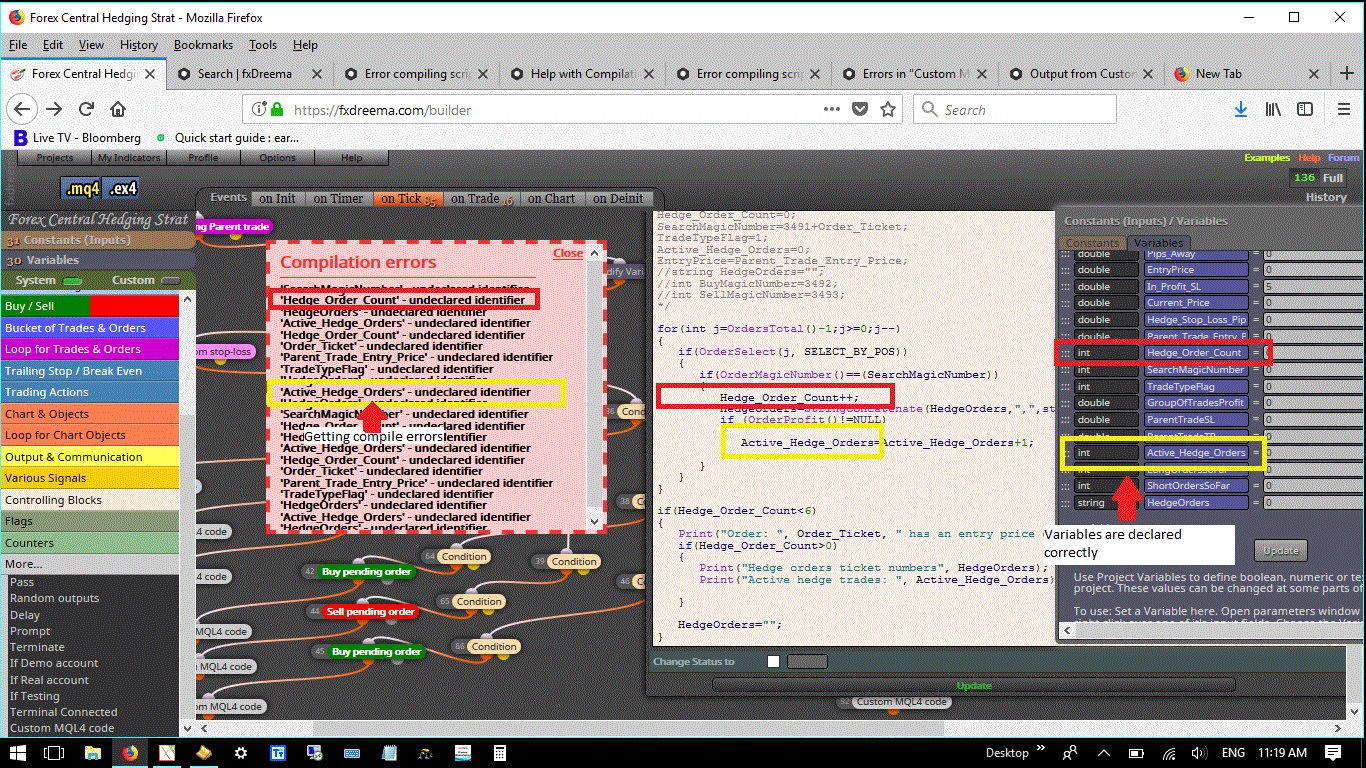Go back with the browser Back arrow
This screenshot has height=768, width=1366.
23,109
